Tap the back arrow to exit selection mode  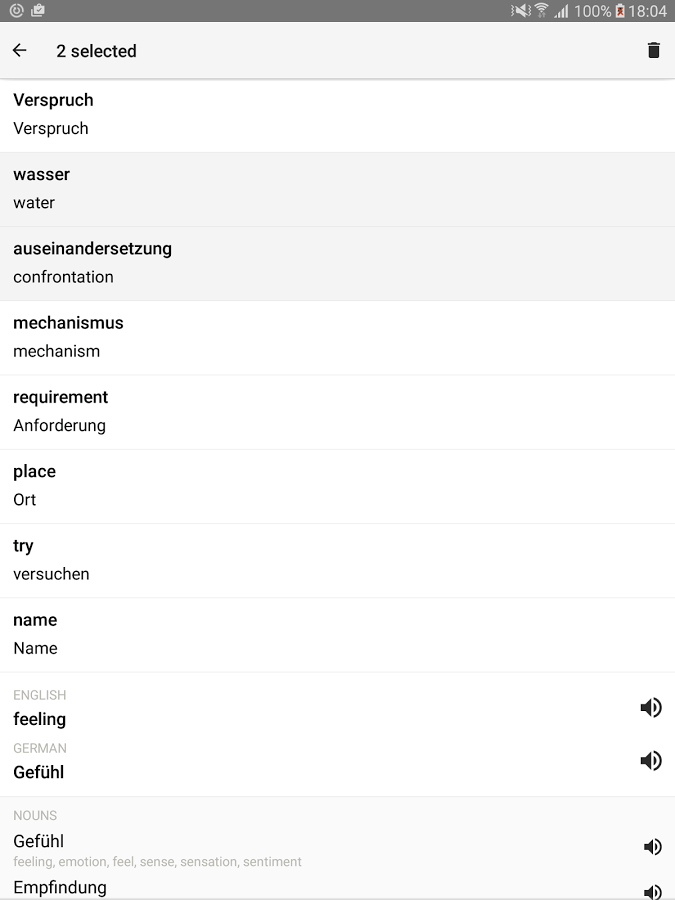[x=19, y=50]
